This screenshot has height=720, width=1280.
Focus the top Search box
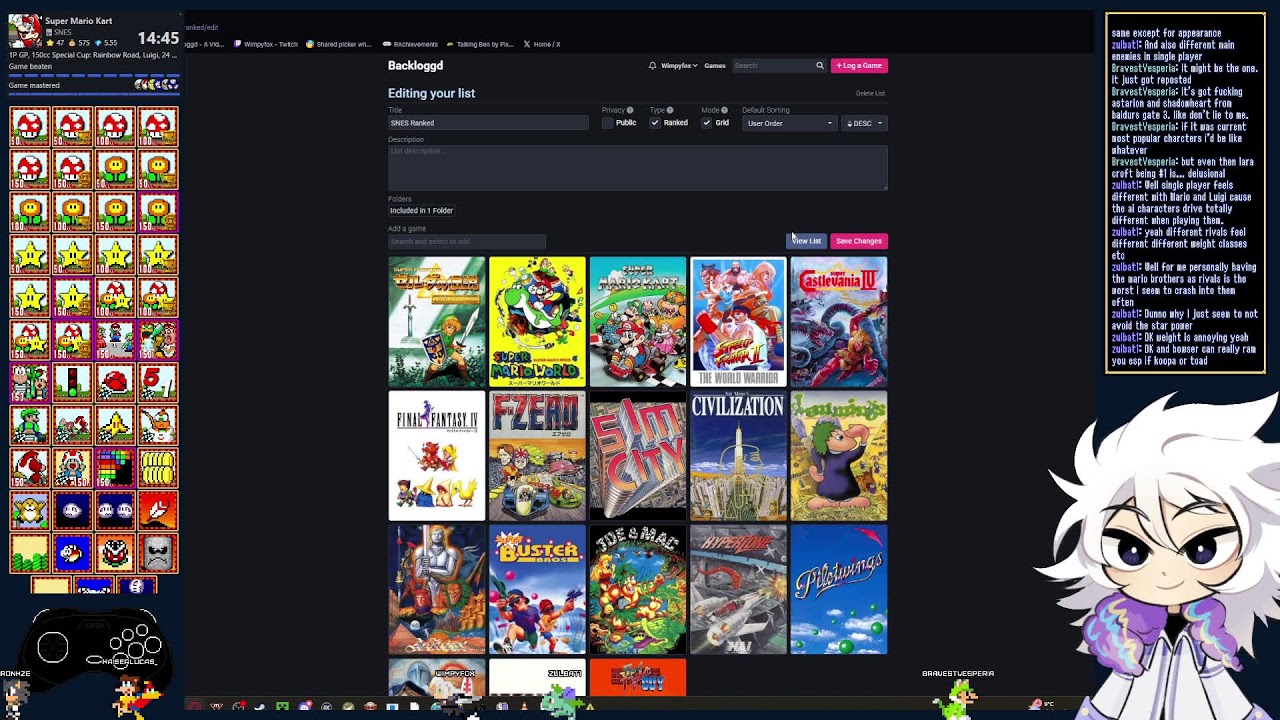pos(772,66)
